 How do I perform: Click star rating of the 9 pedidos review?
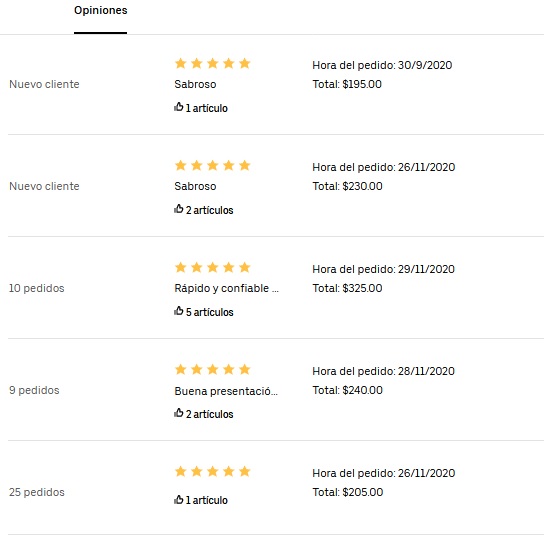tap(212, 369)
